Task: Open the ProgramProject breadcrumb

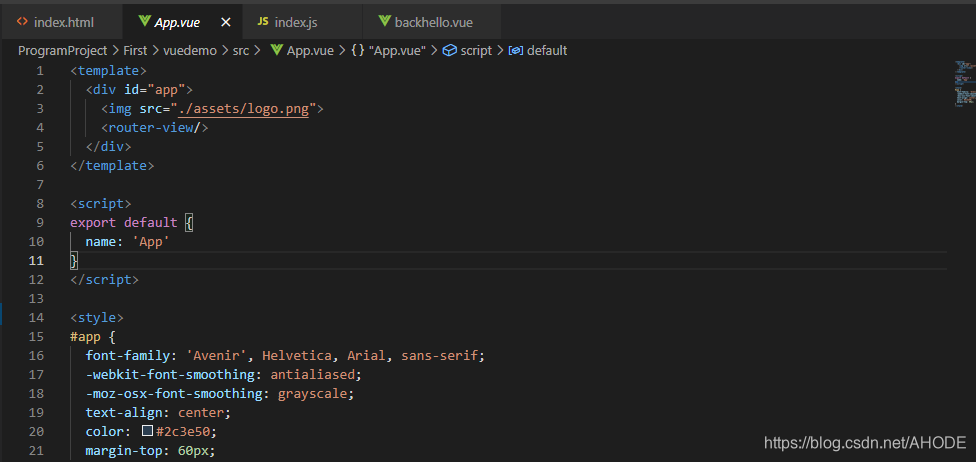Action: pyautogui.click(x=63, y=50)
